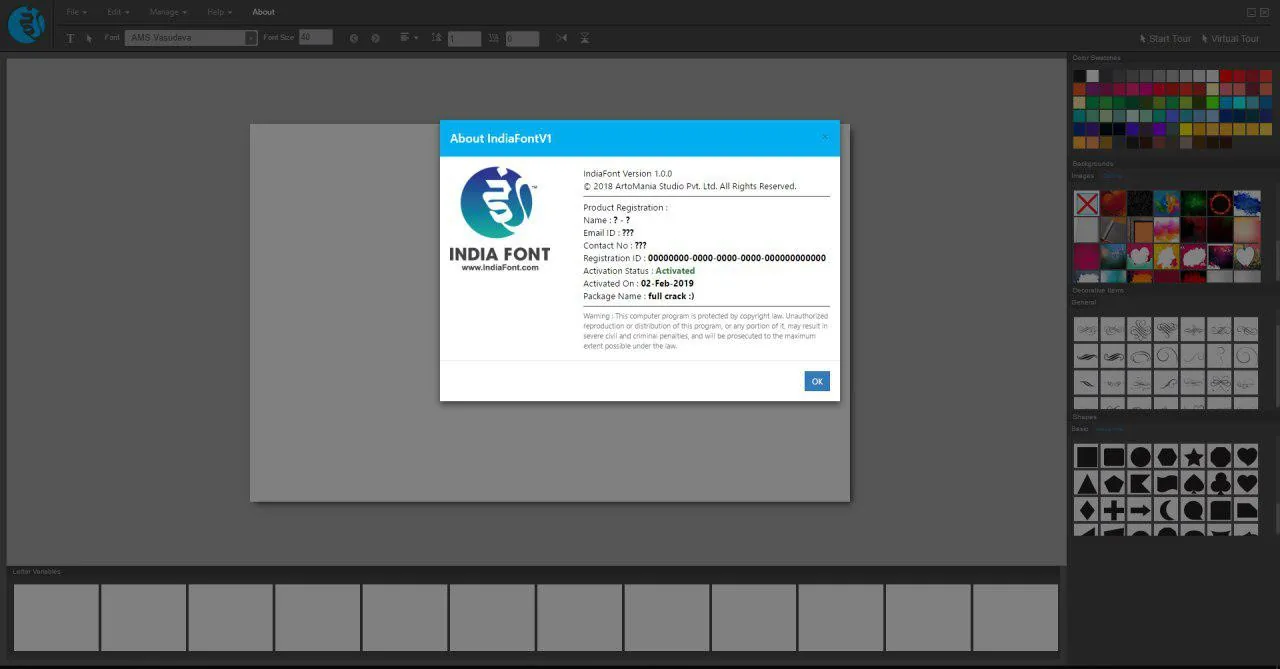Insert the first decorative flourish item
Image resolution: width=1280 pixels, height=669 pixels.
[x=1087, y=329]
